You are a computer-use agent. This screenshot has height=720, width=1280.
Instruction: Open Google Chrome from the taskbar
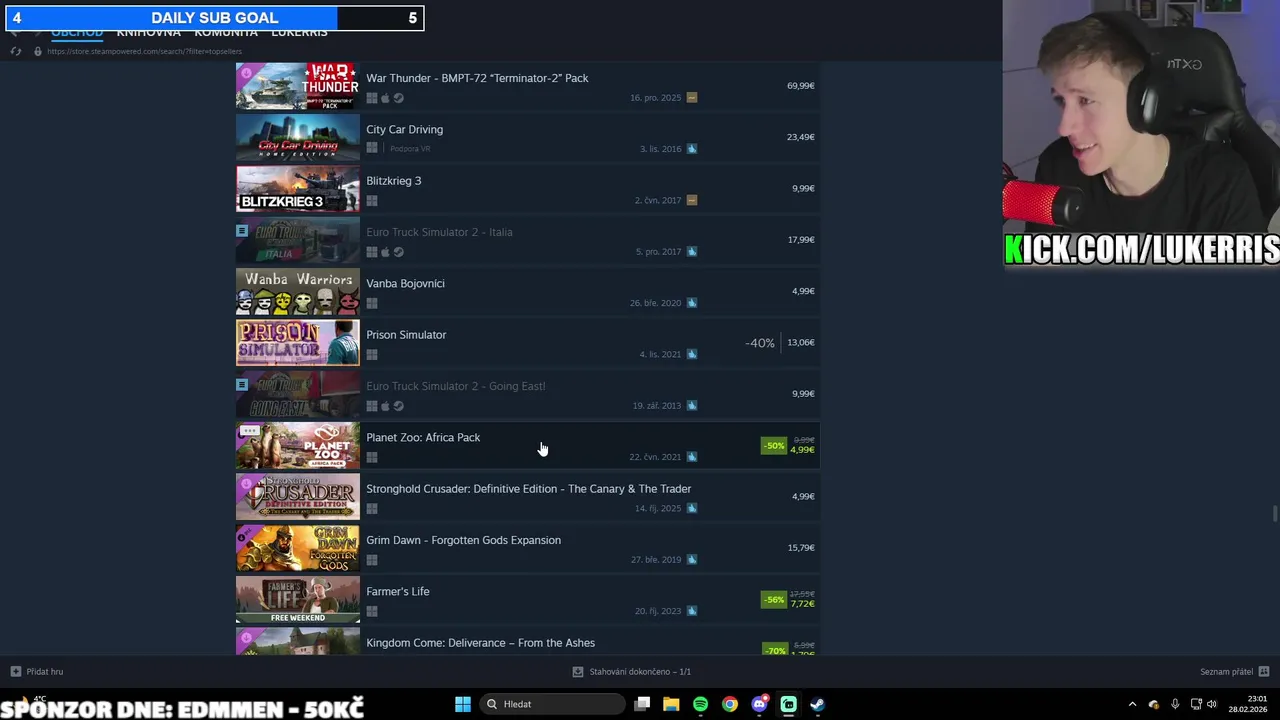point(730,704)
